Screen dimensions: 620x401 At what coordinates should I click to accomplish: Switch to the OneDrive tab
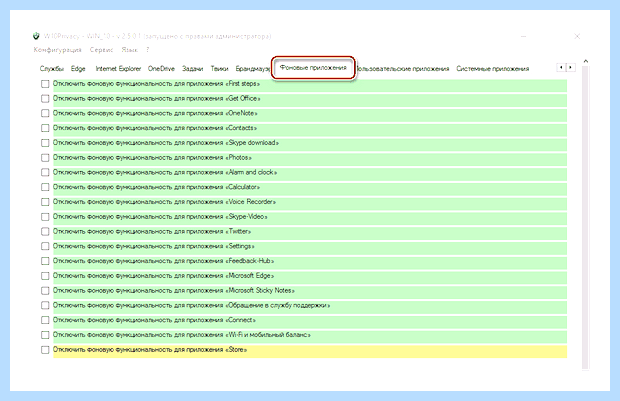pyautogui.click(x=161, y=68)
